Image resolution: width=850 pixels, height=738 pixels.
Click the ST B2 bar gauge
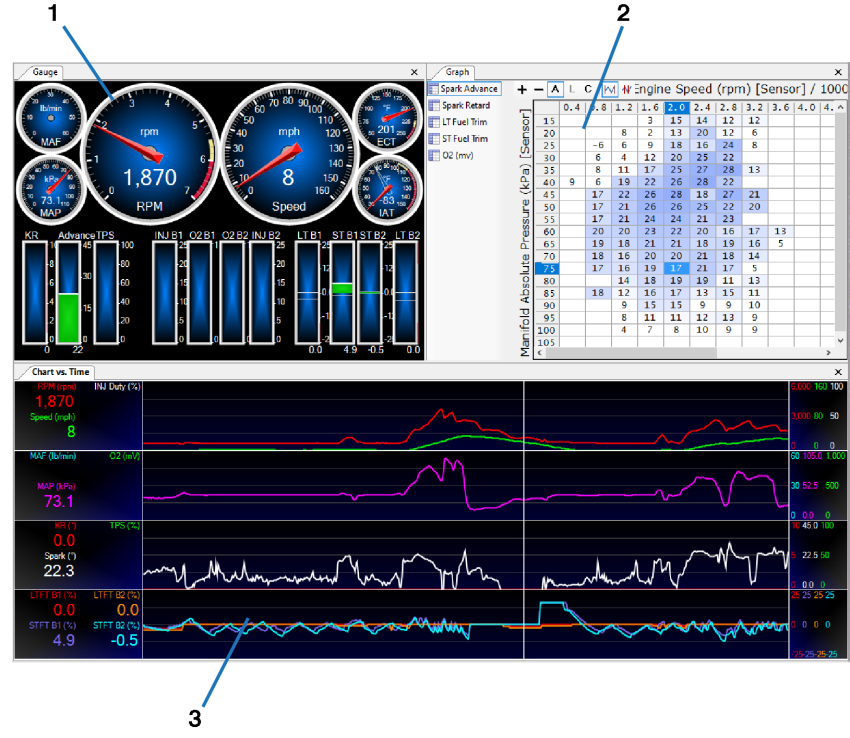pos(370,292)
